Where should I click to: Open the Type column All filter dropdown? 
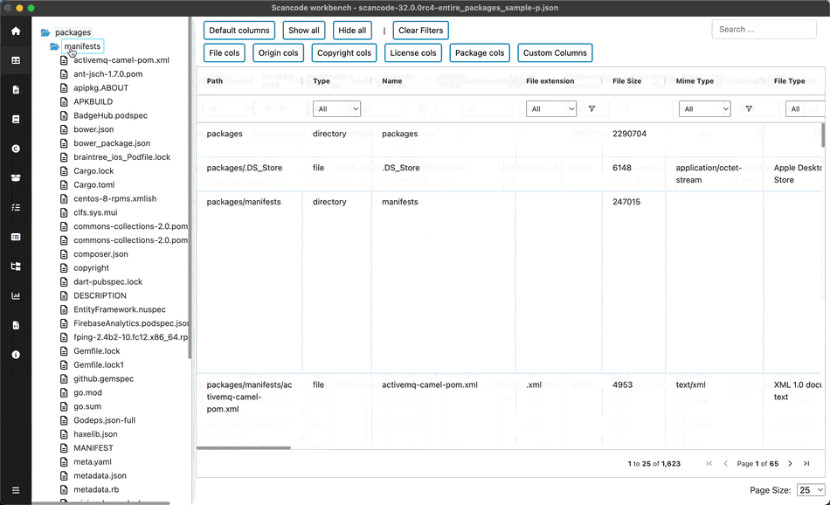click(337, 109)
